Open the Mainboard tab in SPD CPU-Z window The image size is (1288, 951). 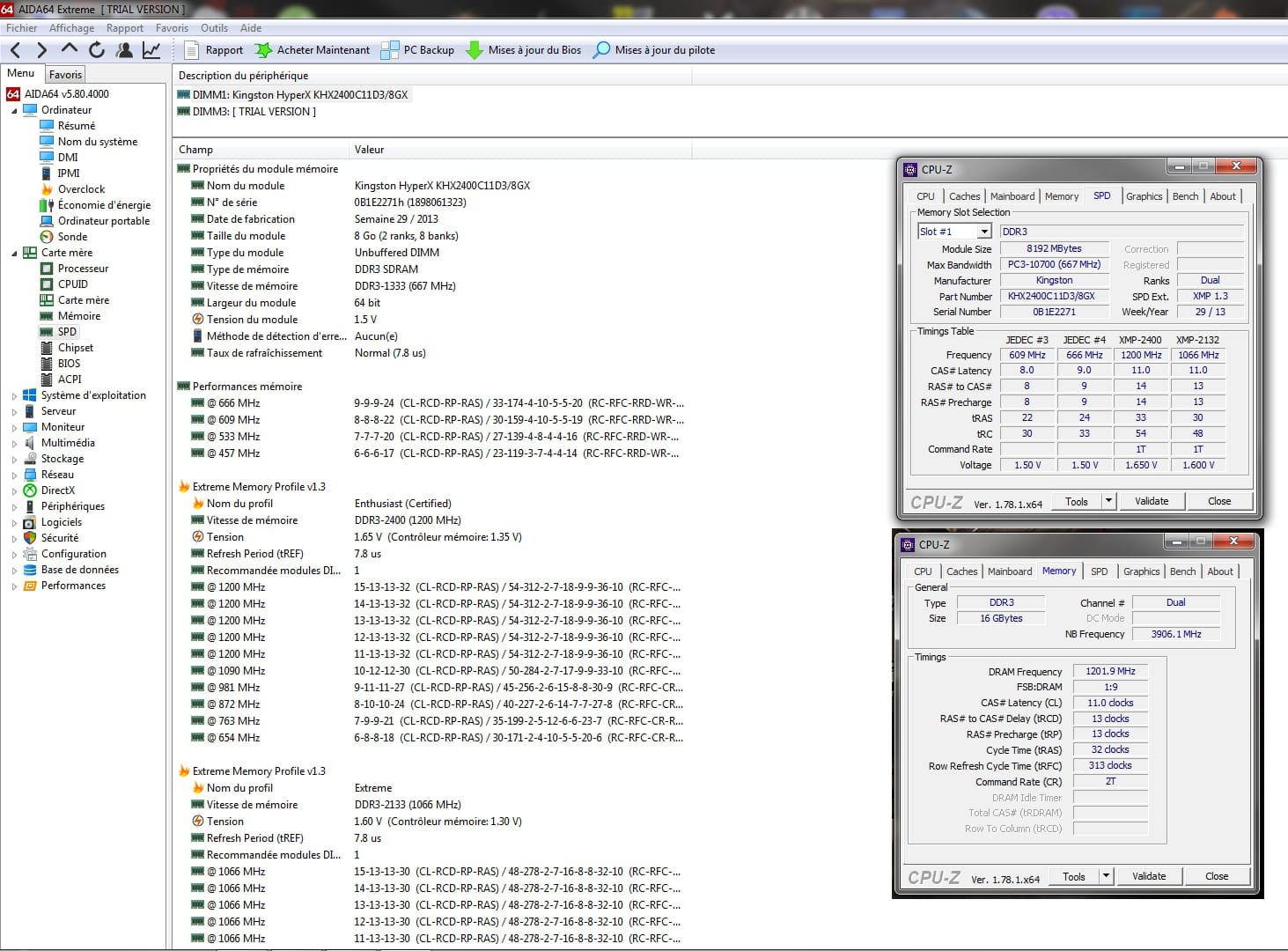[1012, 196]
